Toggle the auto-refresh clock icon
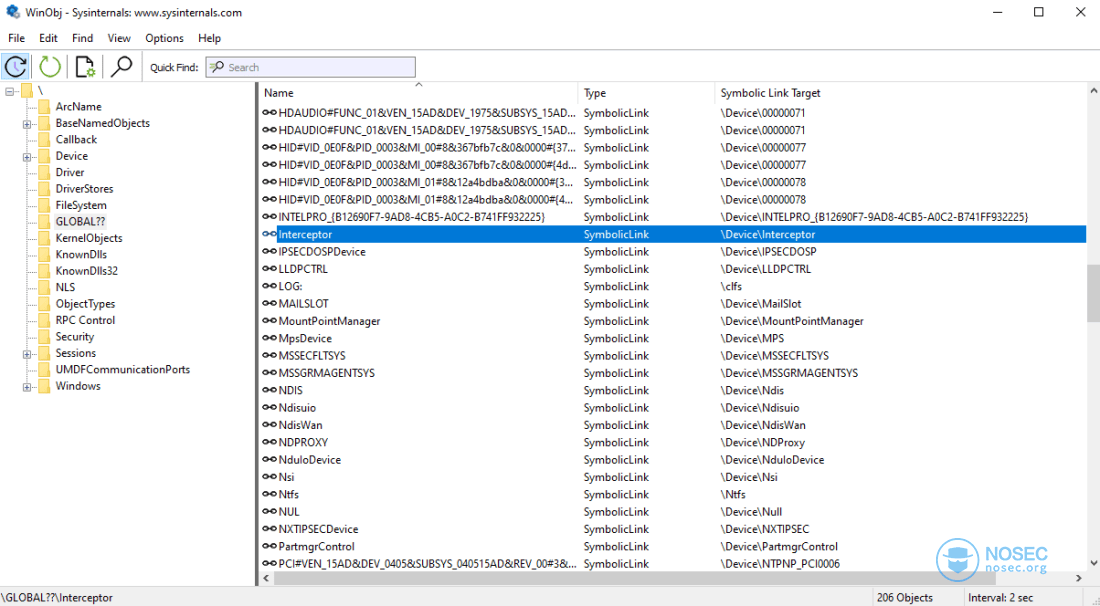This screenshot has width=1100, height=606. point(15,67)
